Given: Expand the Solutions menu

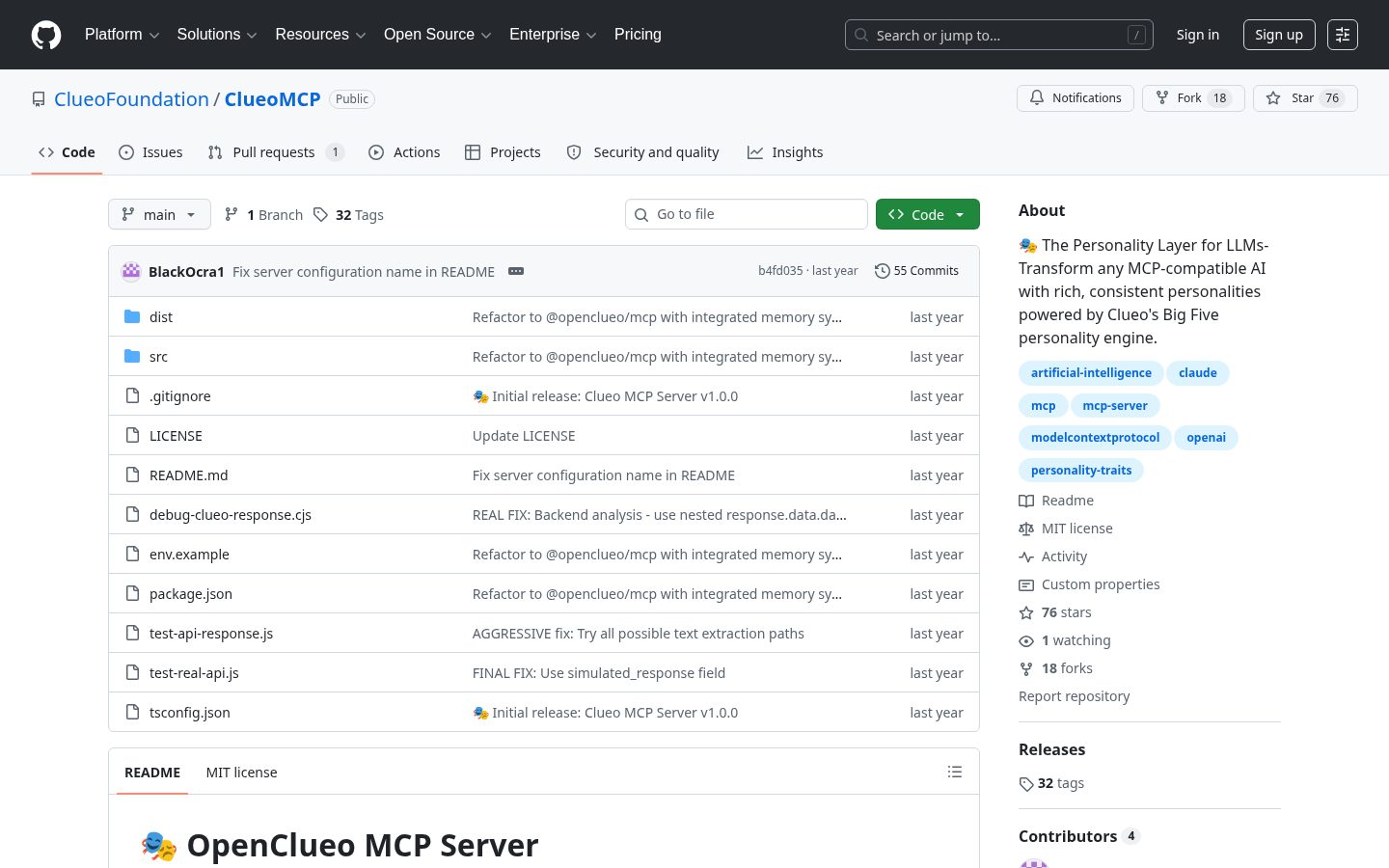Looking at the screenshot, I should [217, 35].
